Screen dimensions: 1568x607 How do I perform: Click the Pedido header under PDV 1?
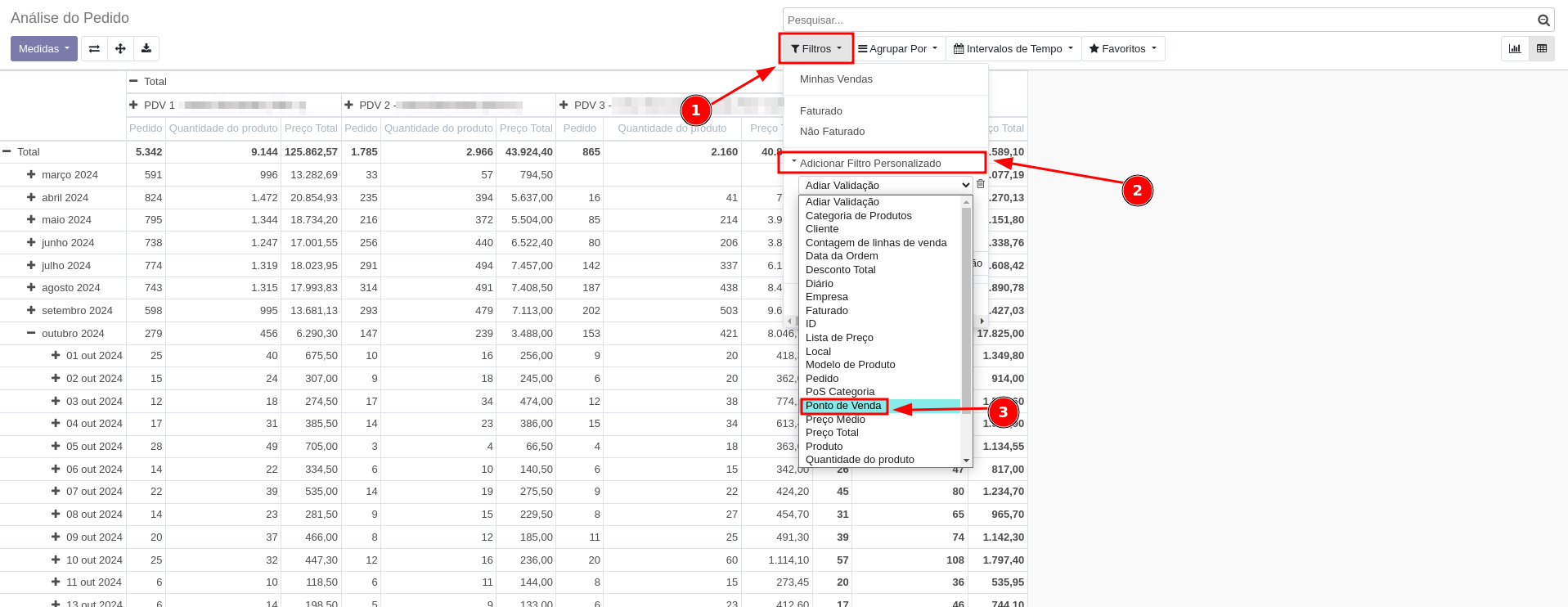tap(146, 128)
